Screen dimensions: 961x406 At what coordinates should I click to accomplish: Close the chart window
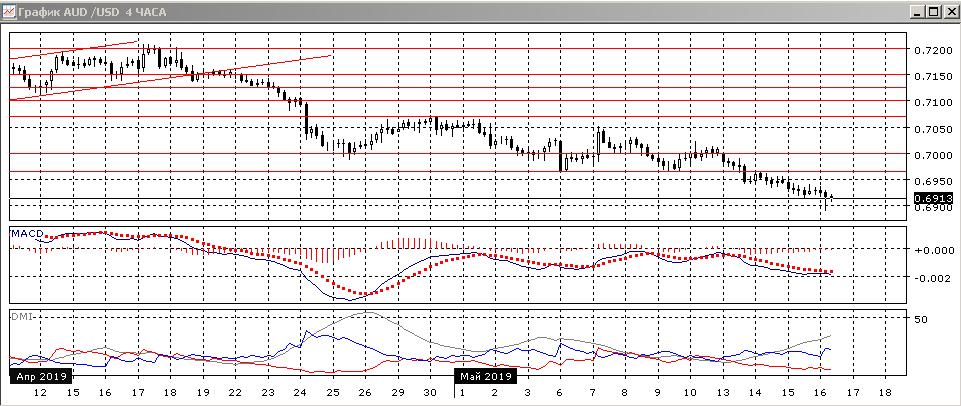[x=950, y=12]
